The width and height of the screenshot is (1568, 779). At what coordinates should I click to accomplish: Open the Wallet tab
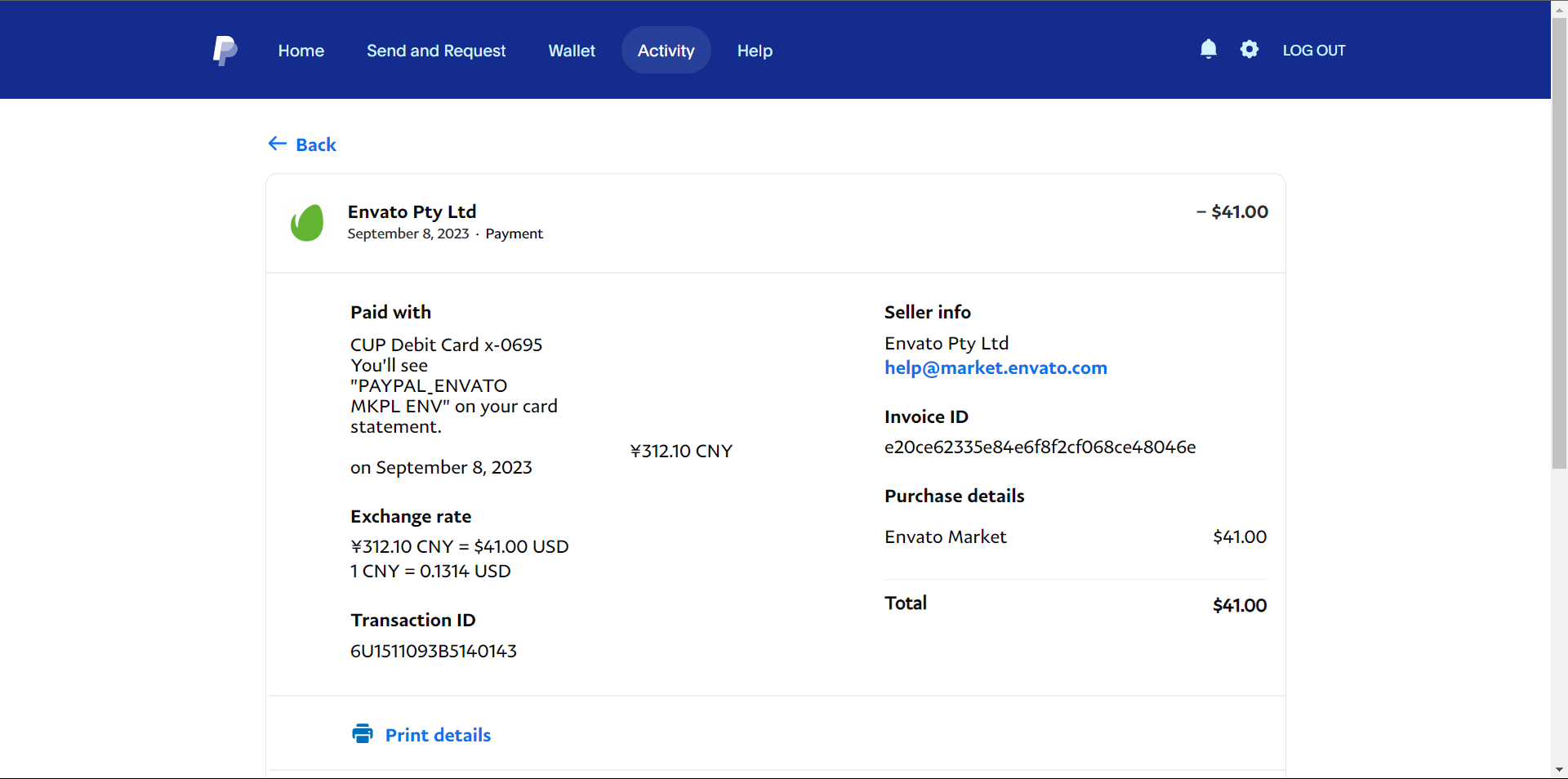(572, 51)
